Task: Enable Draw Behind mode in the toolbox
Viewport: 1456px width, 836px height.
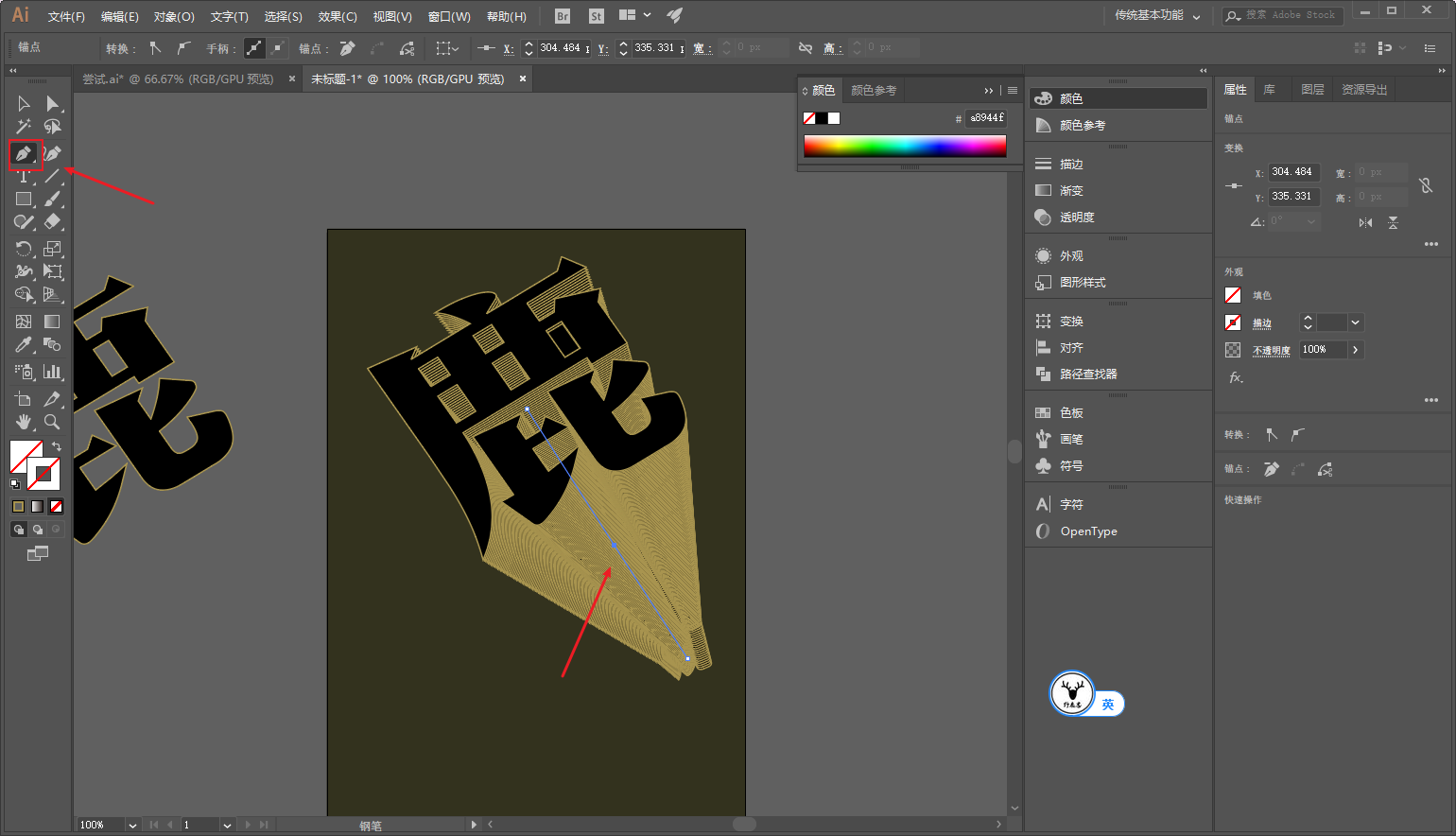Action: pos(38,530)
